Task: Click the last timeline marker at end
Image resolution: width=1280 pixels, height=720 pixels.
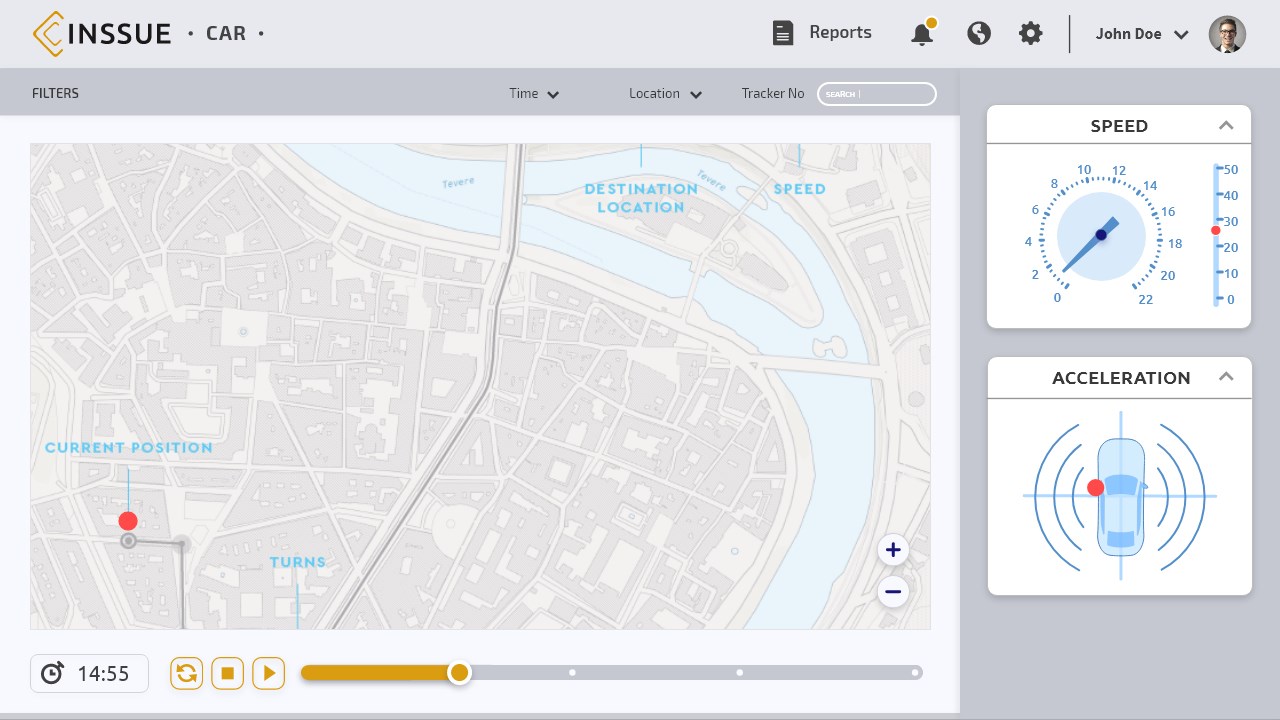Action: pos(915,673)
